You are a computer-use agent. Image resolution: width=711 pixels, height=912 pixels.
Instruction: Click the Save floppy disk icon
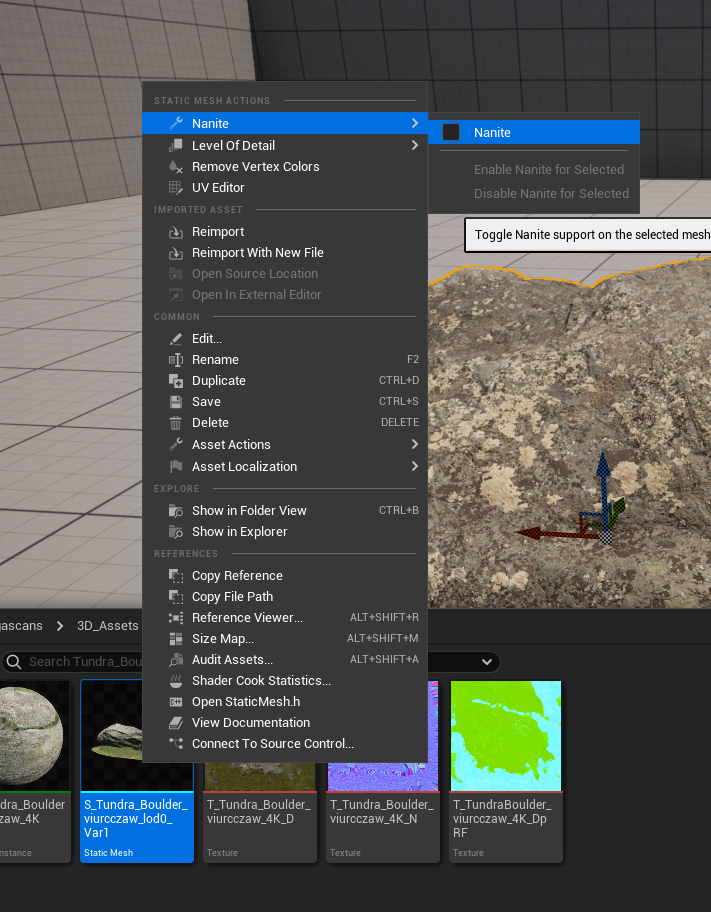(x=176, y=401)
